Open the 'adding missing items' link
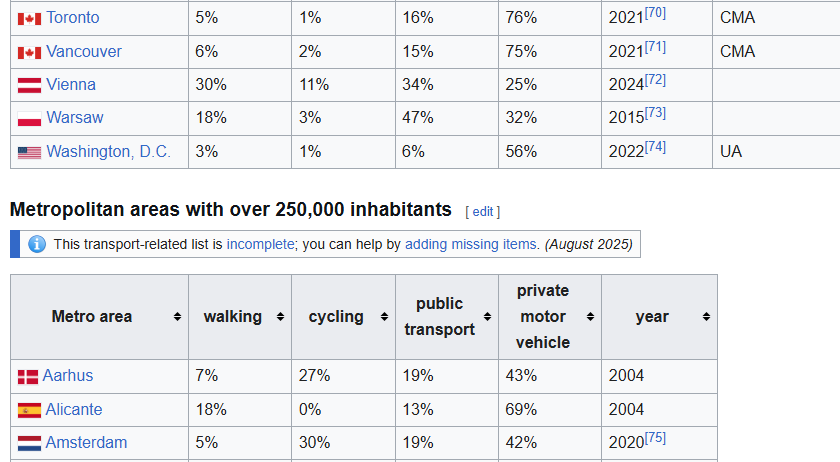Image resolution: width=840 pixels, height=462 pixels. pos(472,244)
